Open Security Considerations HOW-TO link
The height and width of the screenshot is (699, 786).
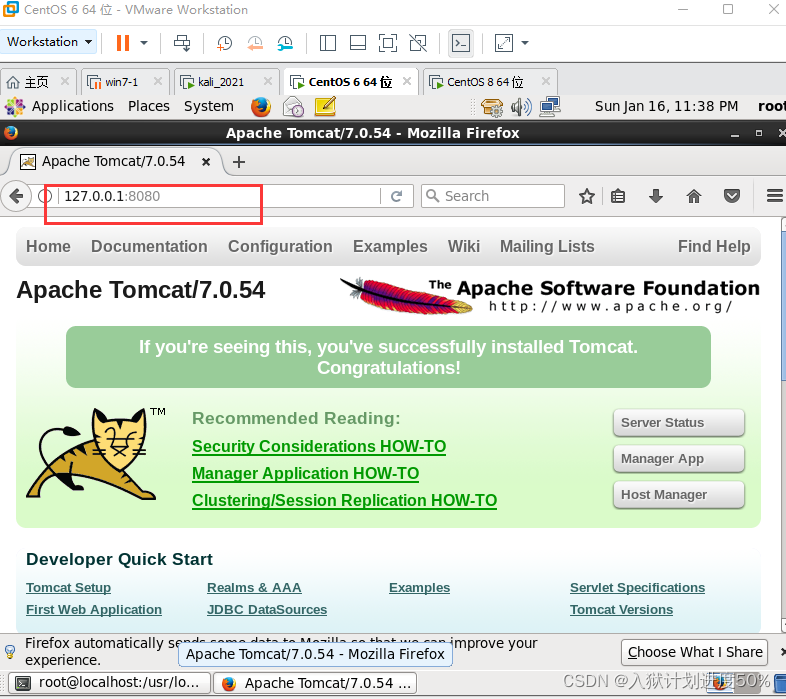pyautogui.click(x=319, y=446)
